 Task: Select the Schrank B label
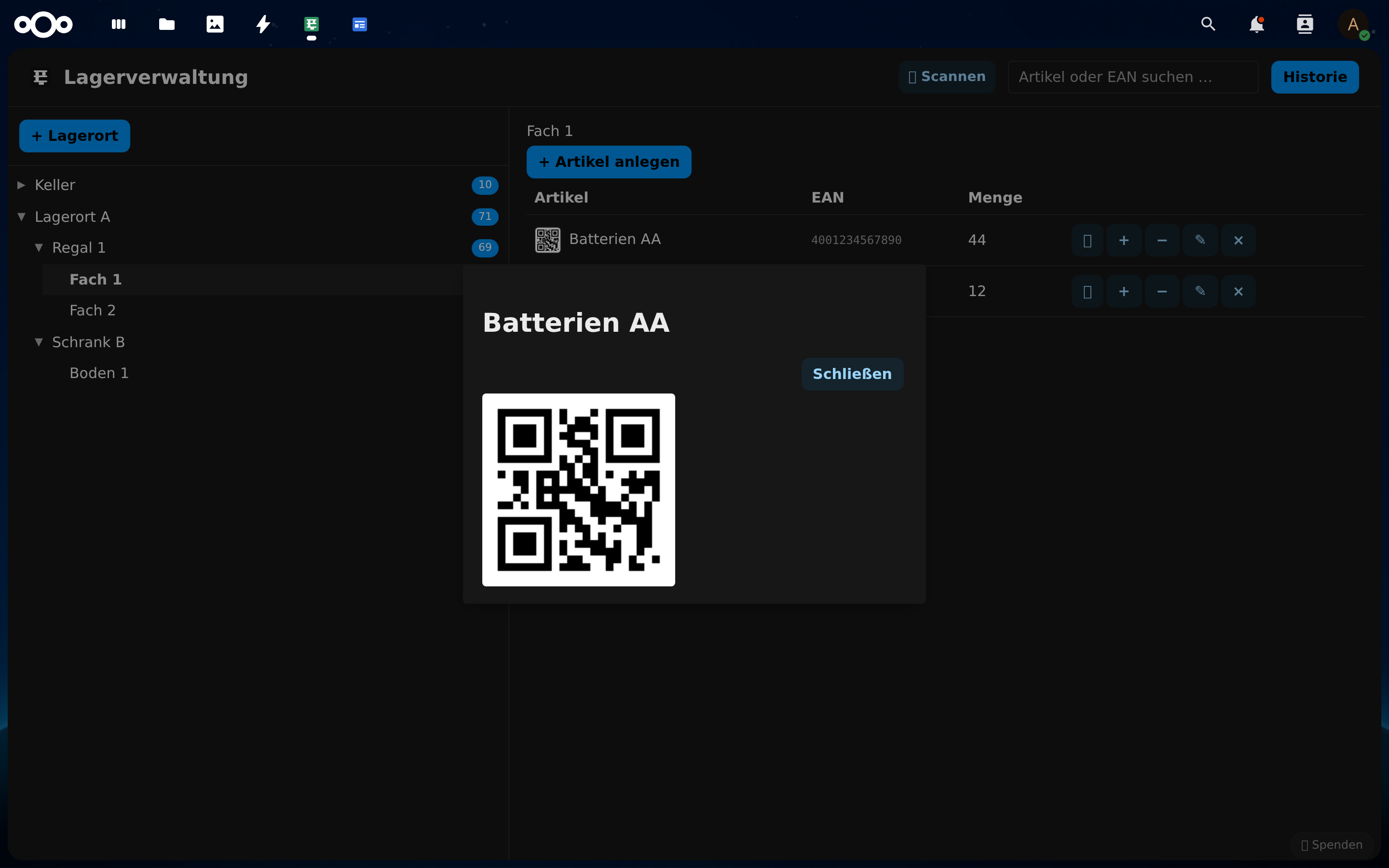click(x=88, y=342)
